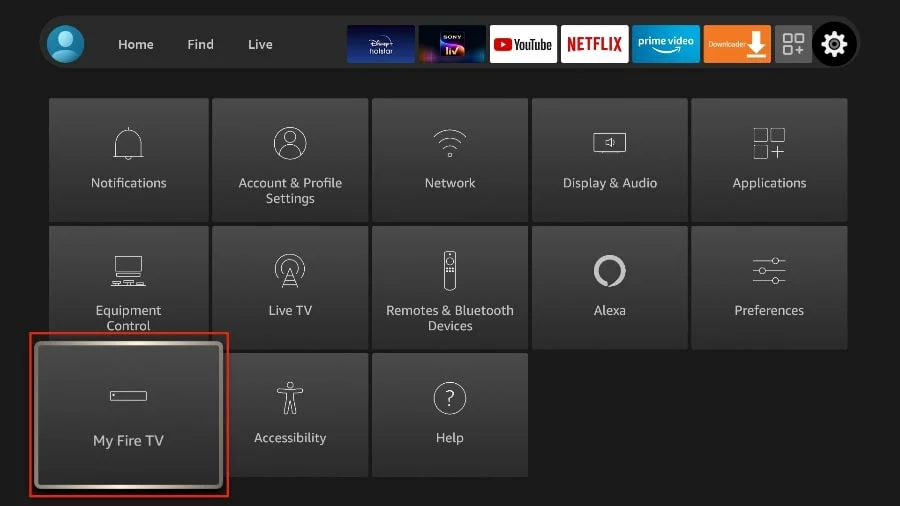Select the Equipment Control tile
Screen dimensions: 900x506
coord(129,287)
